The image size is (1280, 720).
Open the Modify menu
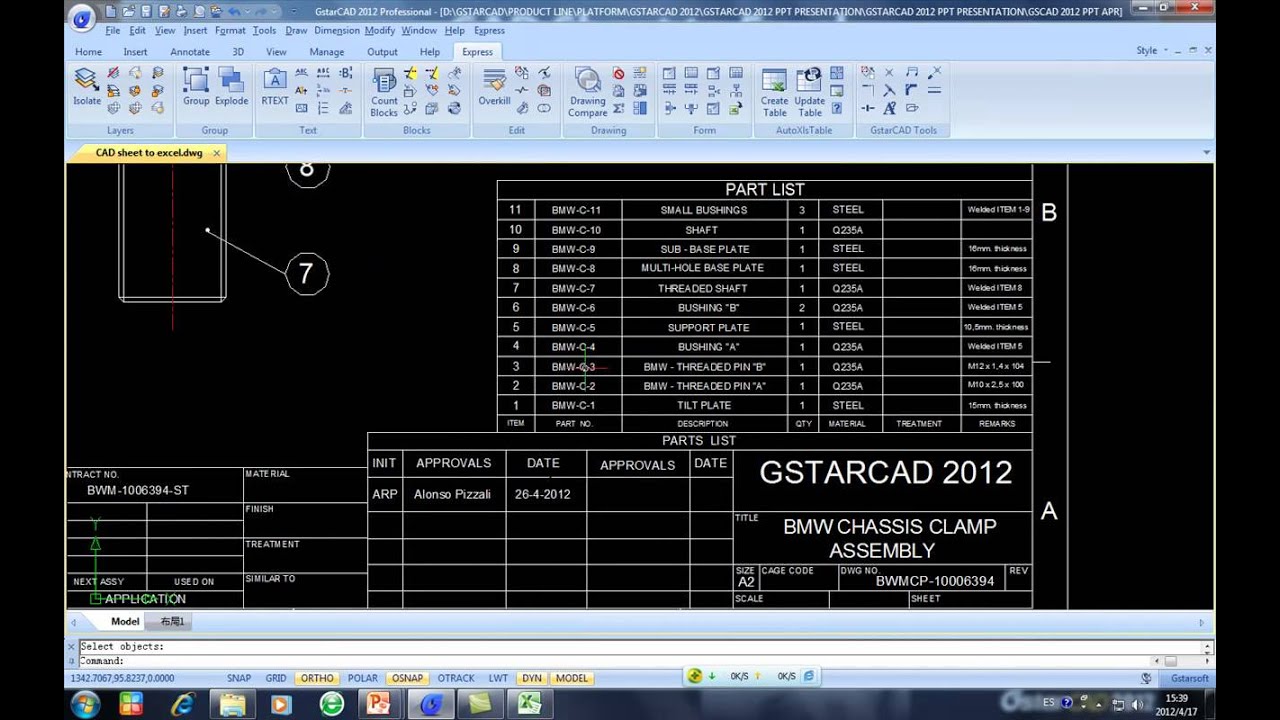coord(380,30)
